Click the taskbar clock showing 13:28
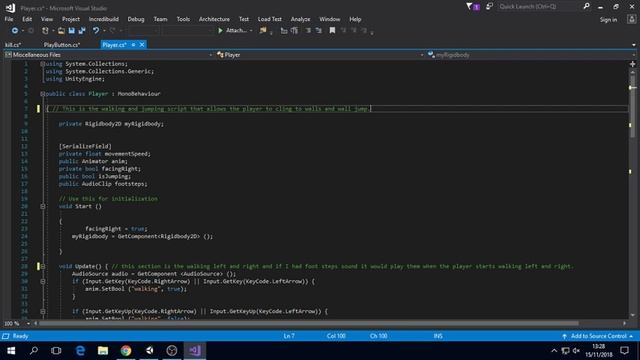 (599, 351)
